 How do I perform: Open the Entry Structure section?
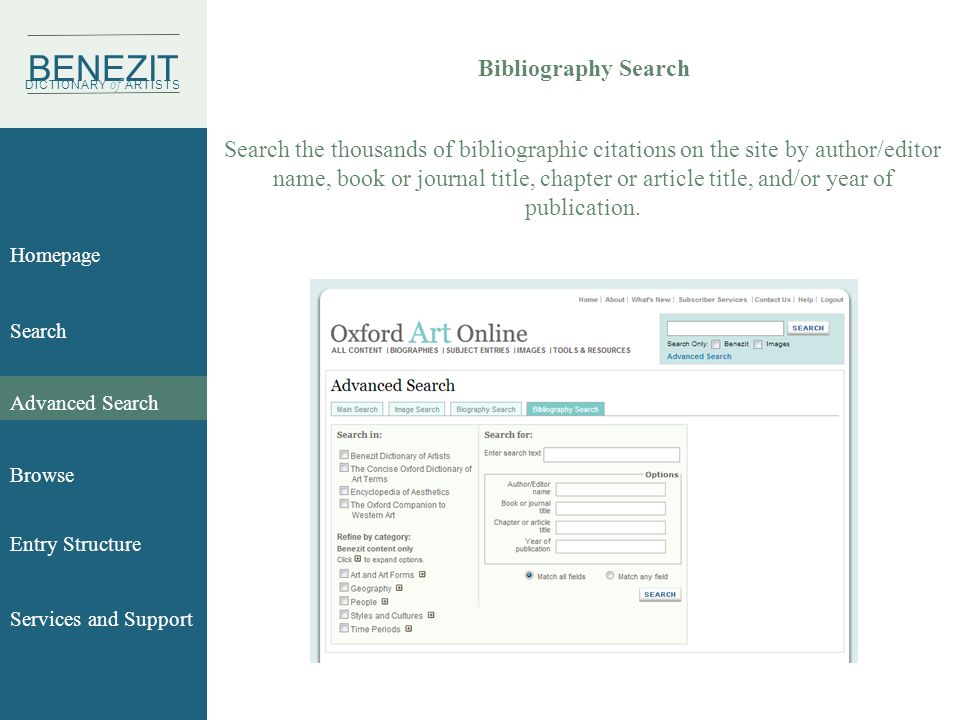click(75, 544)
